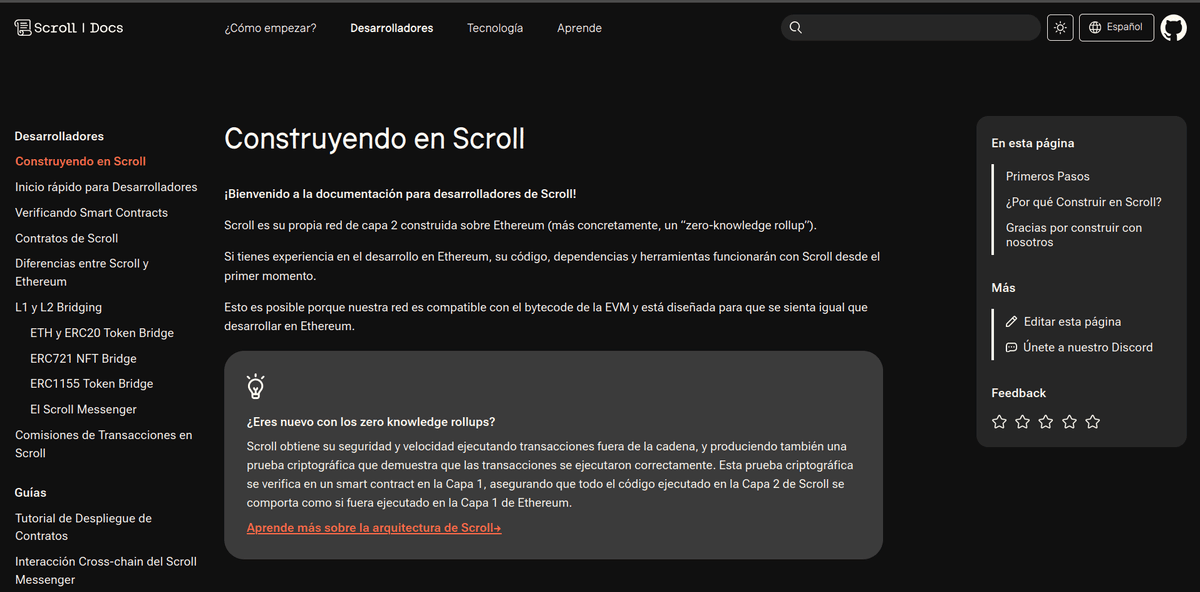Image resolution: width=1200 pixels, height=592 pixels.
Task: Click the search magnifier icon
Action: 796,28
